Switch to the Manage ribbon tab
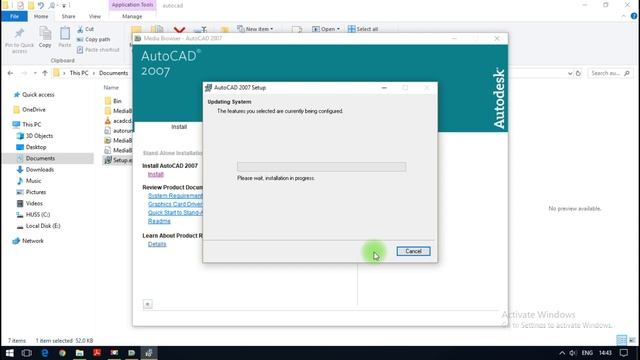640x360 pixels. [132, 16]
